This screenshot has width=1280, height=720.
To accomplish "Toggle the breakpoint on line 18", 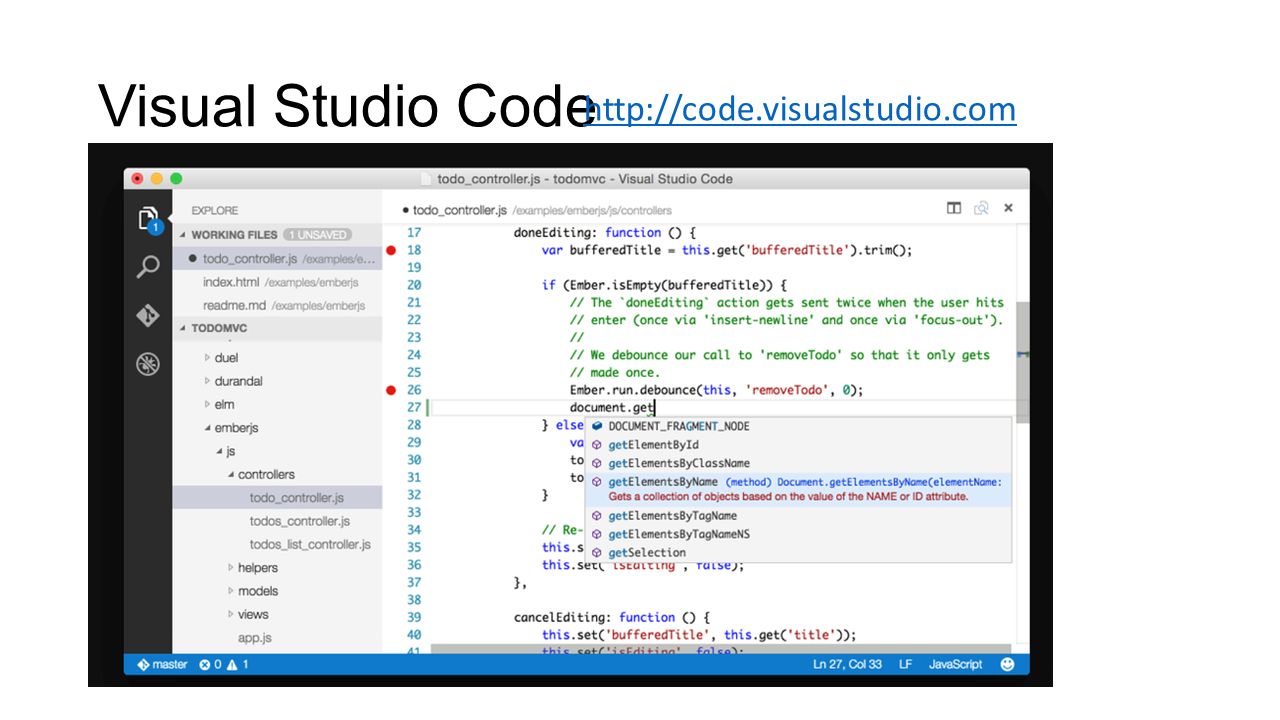I will (391, 250).
